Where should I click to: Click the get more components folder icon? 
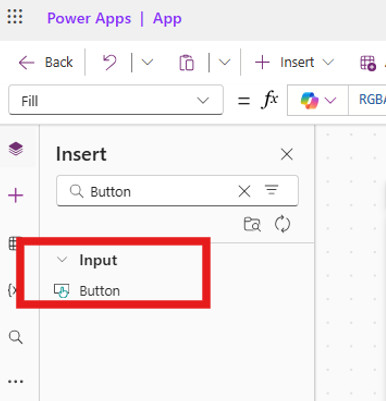point(252,224)
